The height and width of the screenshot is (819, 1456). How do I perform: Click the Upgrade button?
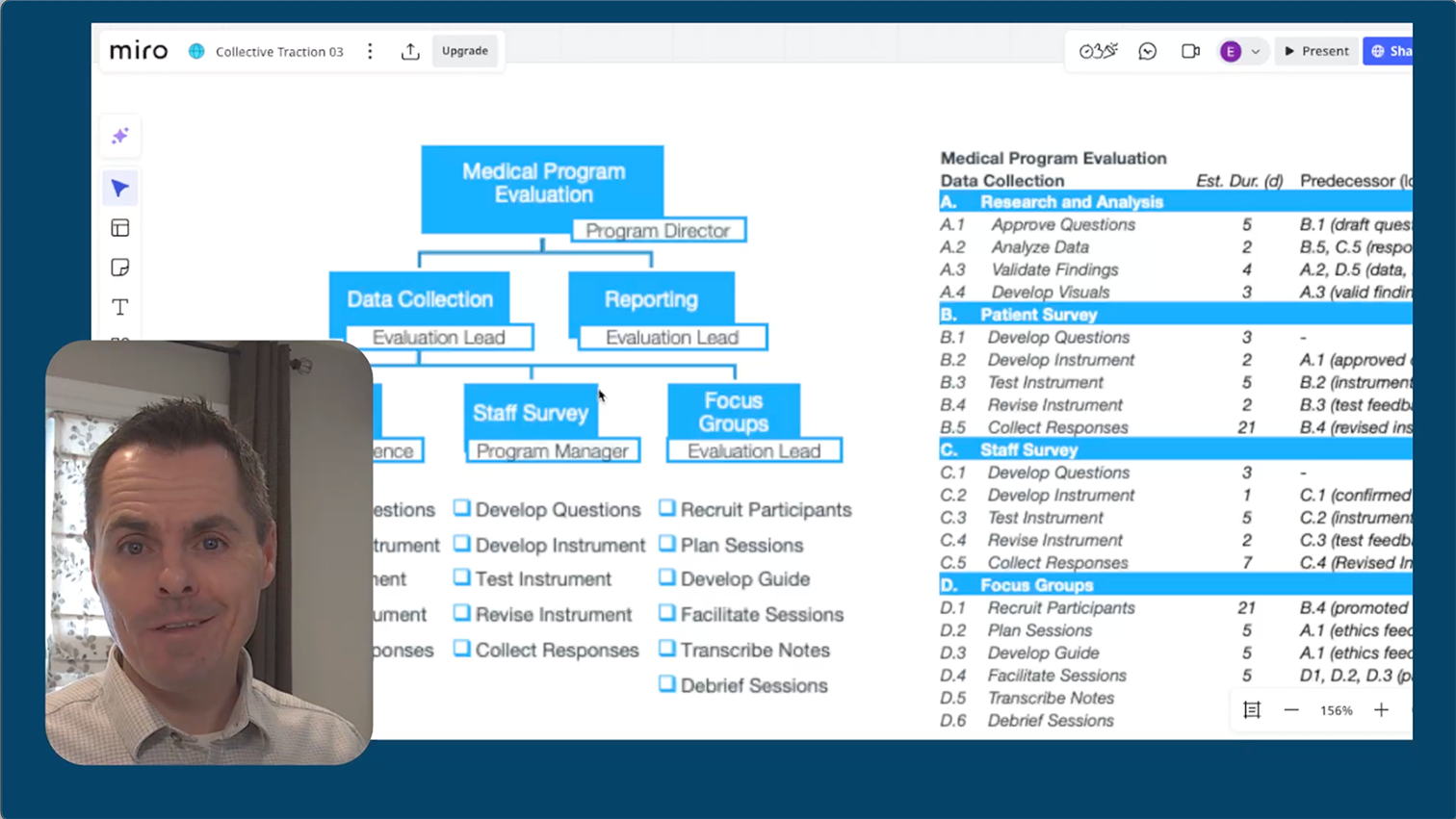tap(464, 51)
